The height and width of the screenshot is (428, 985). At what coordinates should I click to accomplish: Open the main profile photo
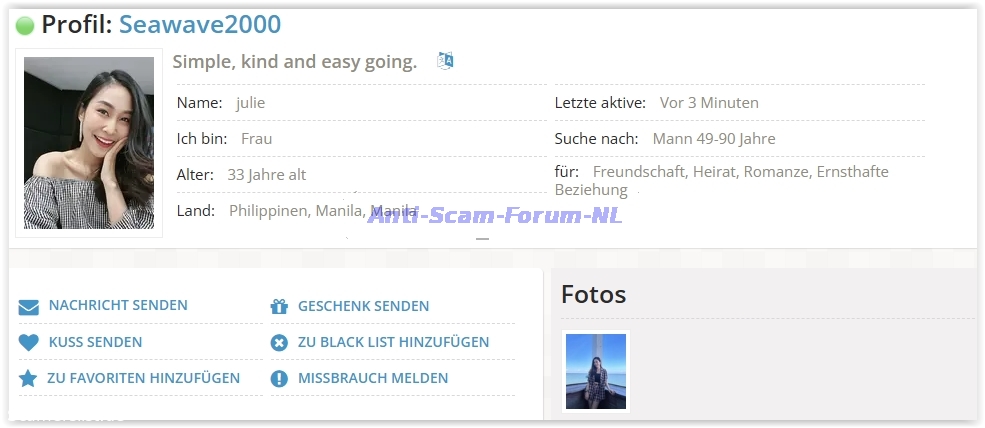89,143
